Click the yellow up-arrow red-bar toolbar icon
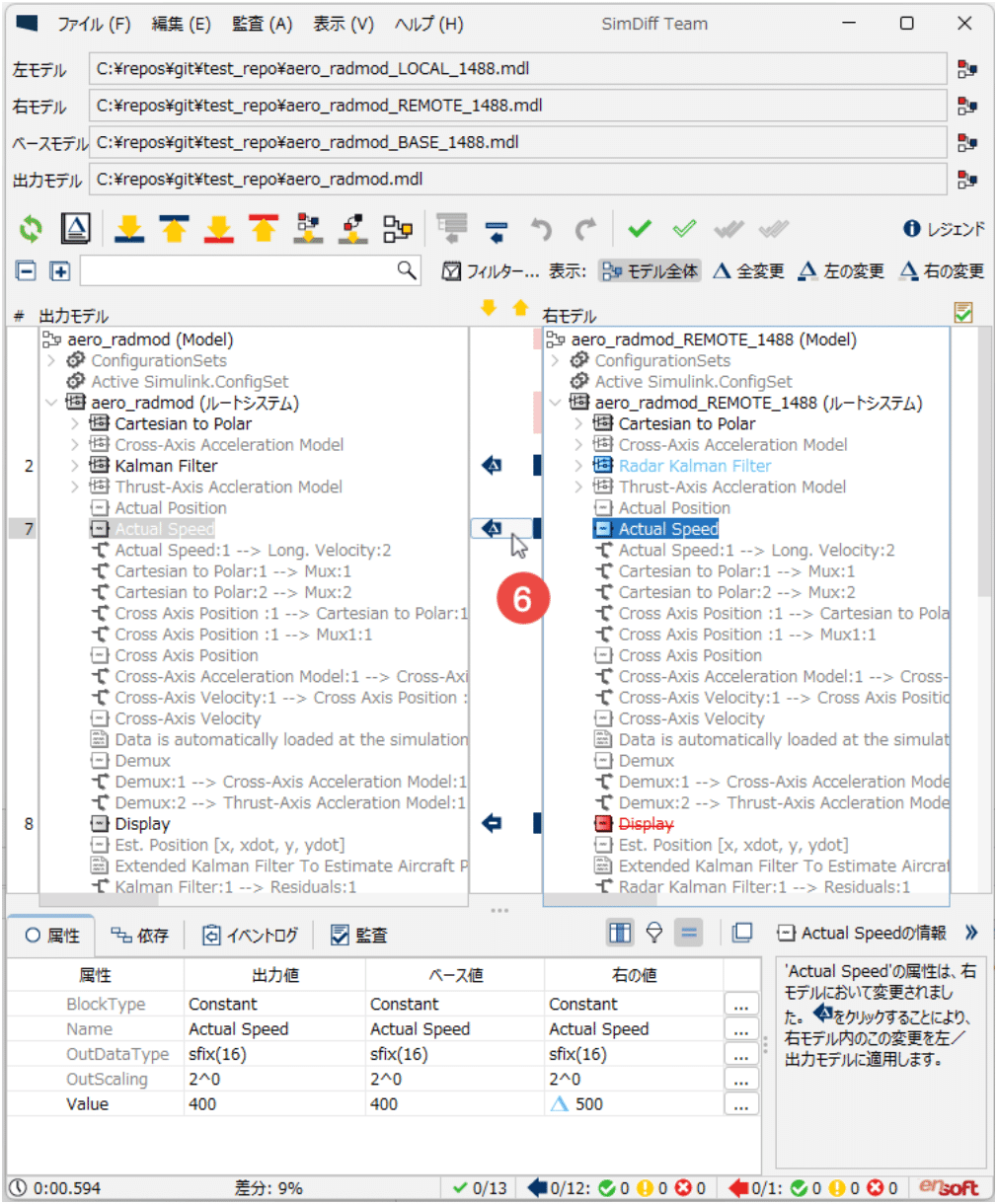Screen dimensions: 997x1204 point(263,229)
